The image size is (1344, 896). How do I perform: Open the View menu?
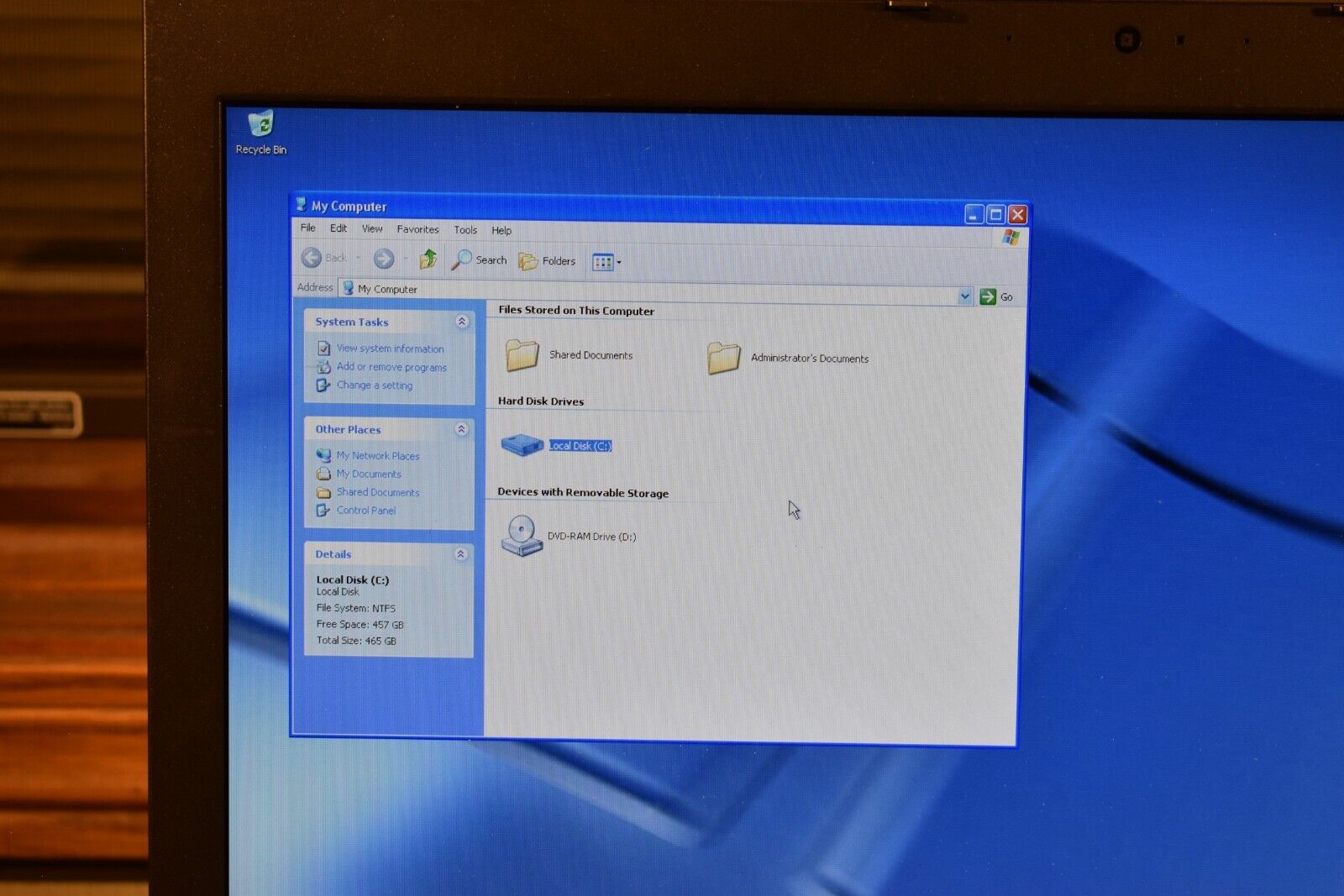(372, 228)
